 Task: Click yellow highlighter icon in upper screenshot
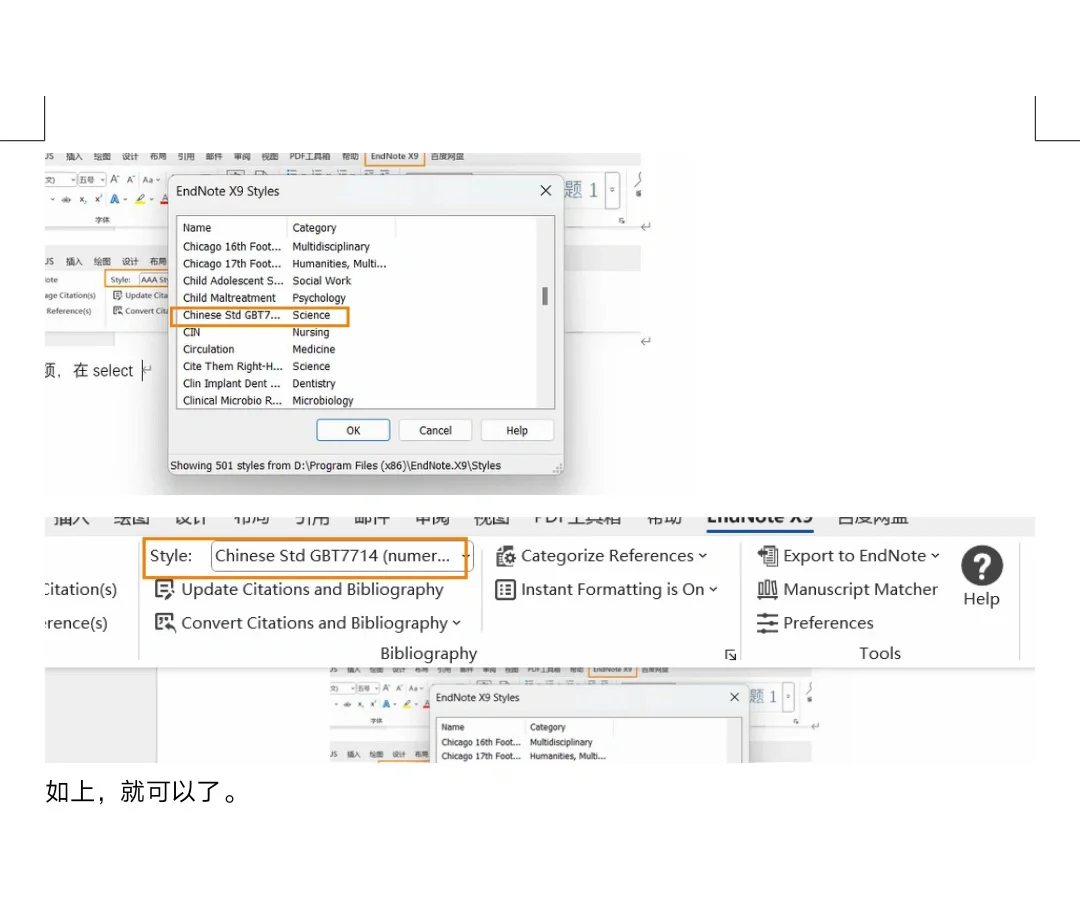point(141,200)
